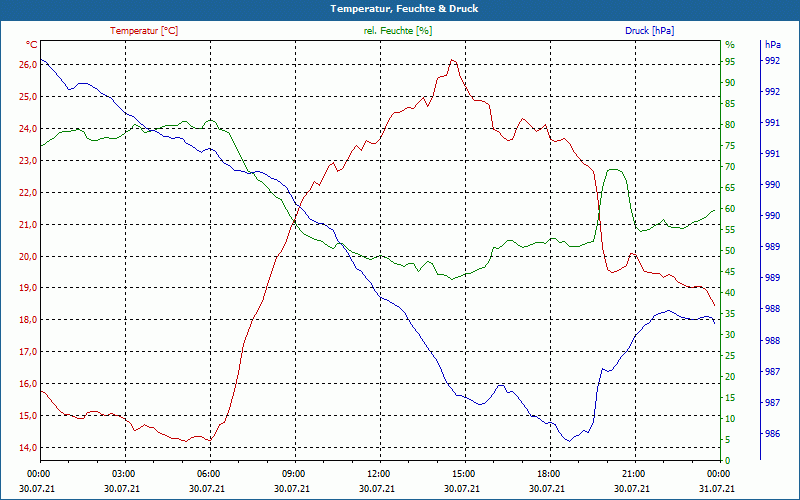Click the 15:00 time axis label
The image size is (800, 500).
point(463,473)
